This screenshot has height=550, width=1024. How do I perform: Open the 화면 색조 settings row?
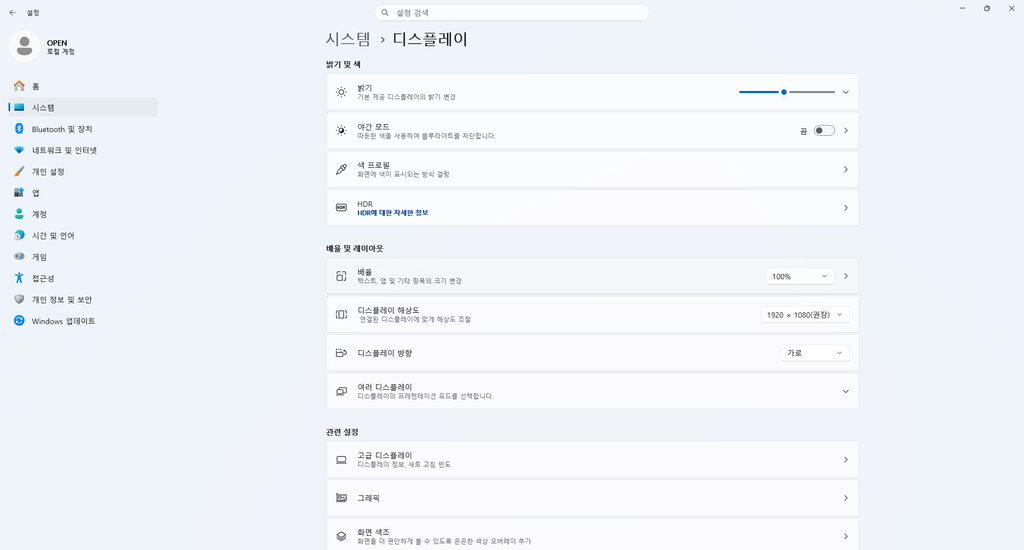pyautogui.click(x=592, y=535)
